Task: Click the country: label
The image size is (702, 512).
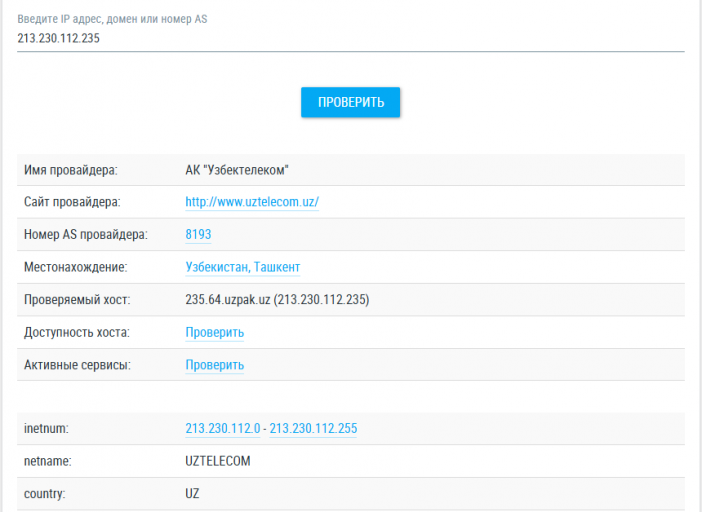Action: (44, 494)
